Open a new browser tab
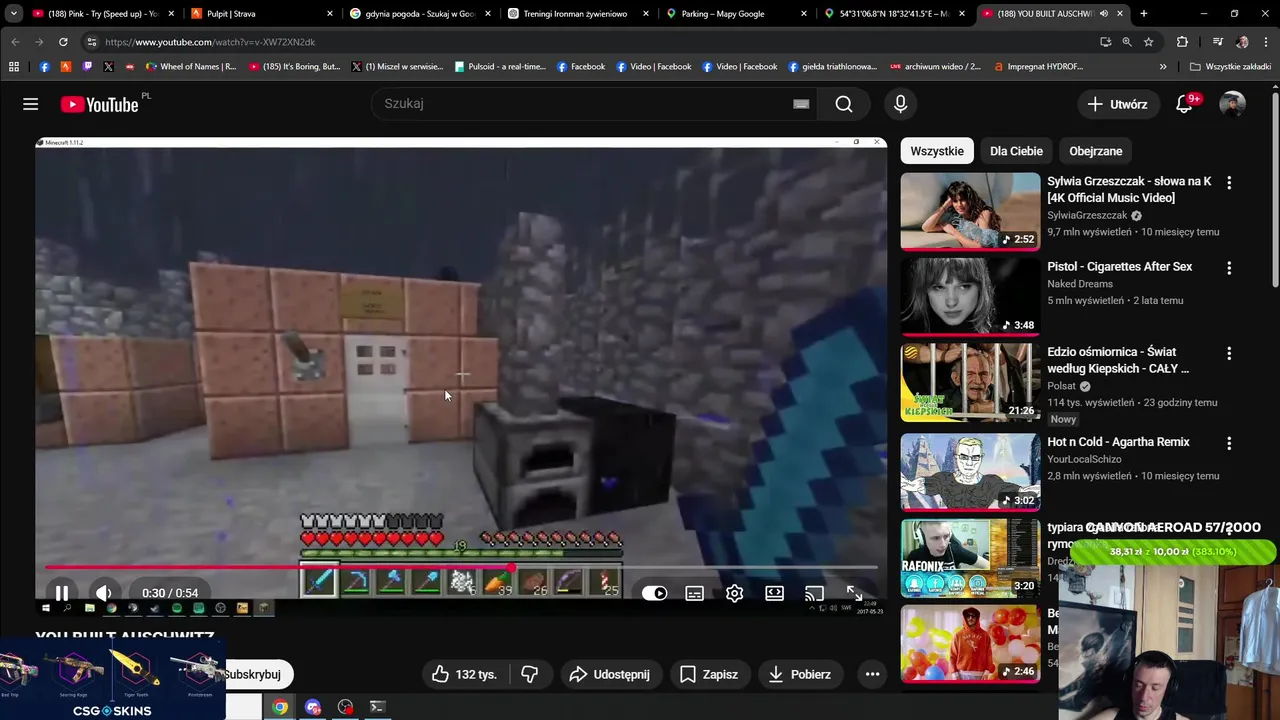This screenshot has width=1280, height=720. pos(1143,14)
